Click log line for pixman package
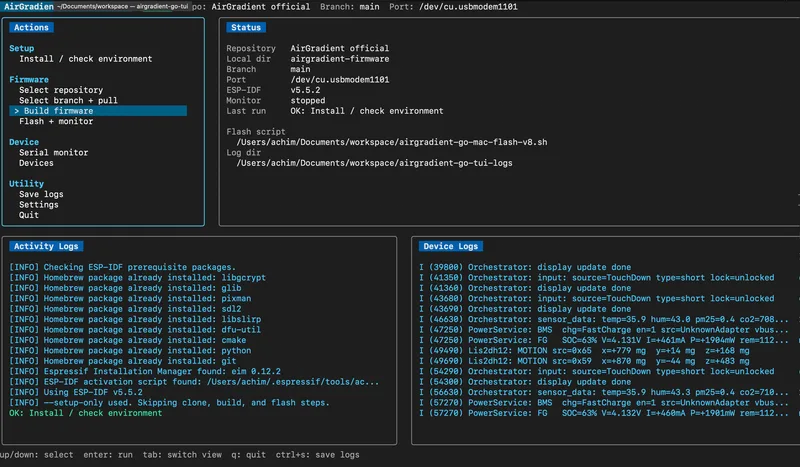This screenshot has height=467, width=800. 130,299
